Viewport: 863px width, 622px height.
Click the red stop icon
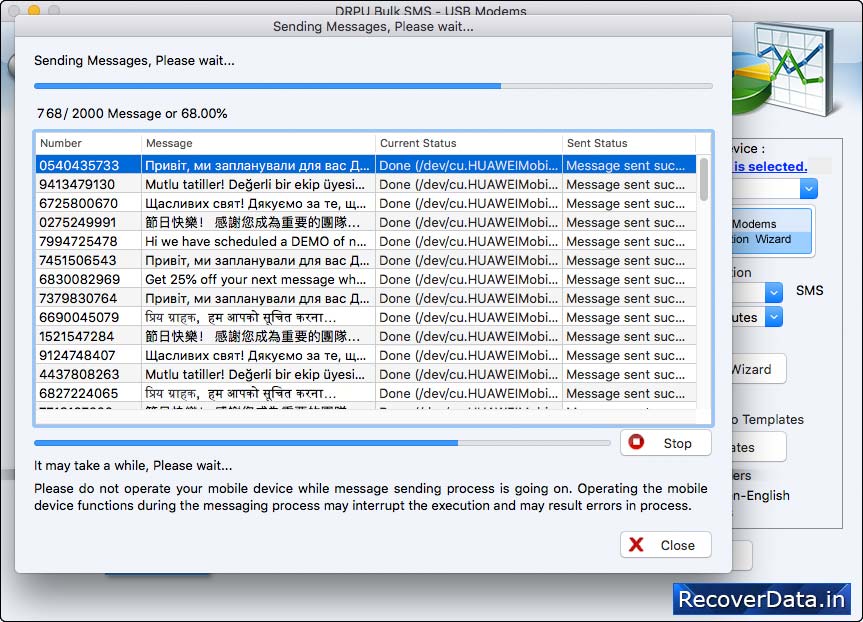pos(636,442)
